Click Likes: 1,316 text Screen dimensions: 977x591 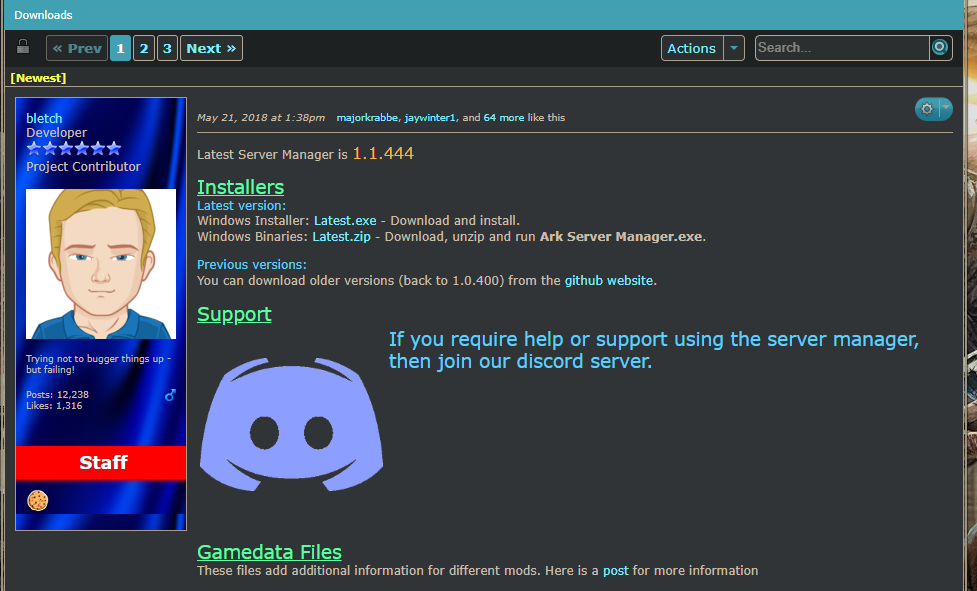pyautogui.click(x=54, y=406)
